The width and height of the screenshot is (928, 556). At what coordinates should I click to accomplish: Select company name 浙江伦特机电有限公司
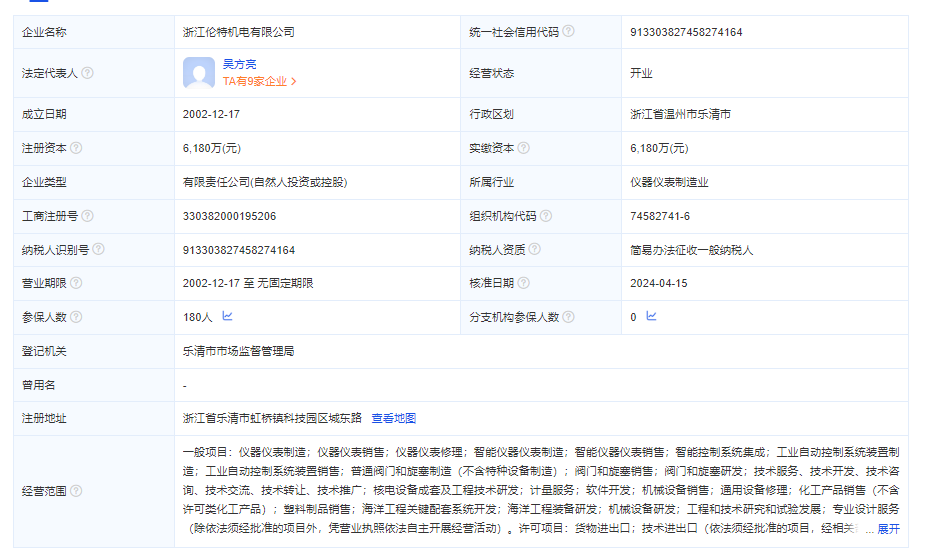[x=239, y=32]
